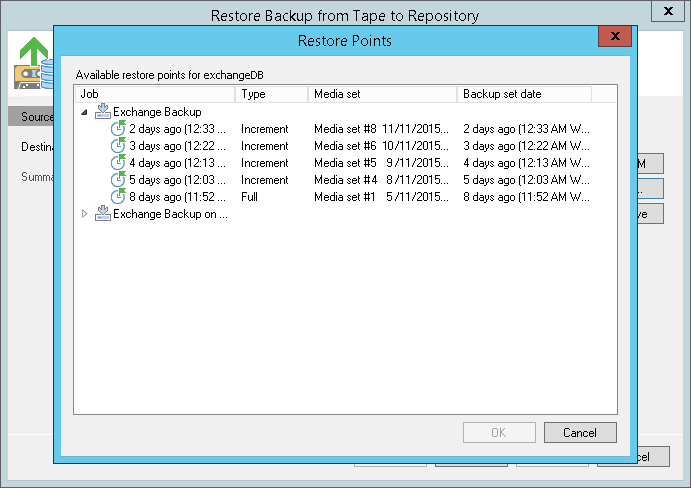Viewport: 691px width, 488px height.
Task: Click 'Media set #1 5/11/2015...' cell
Action: 381,197
